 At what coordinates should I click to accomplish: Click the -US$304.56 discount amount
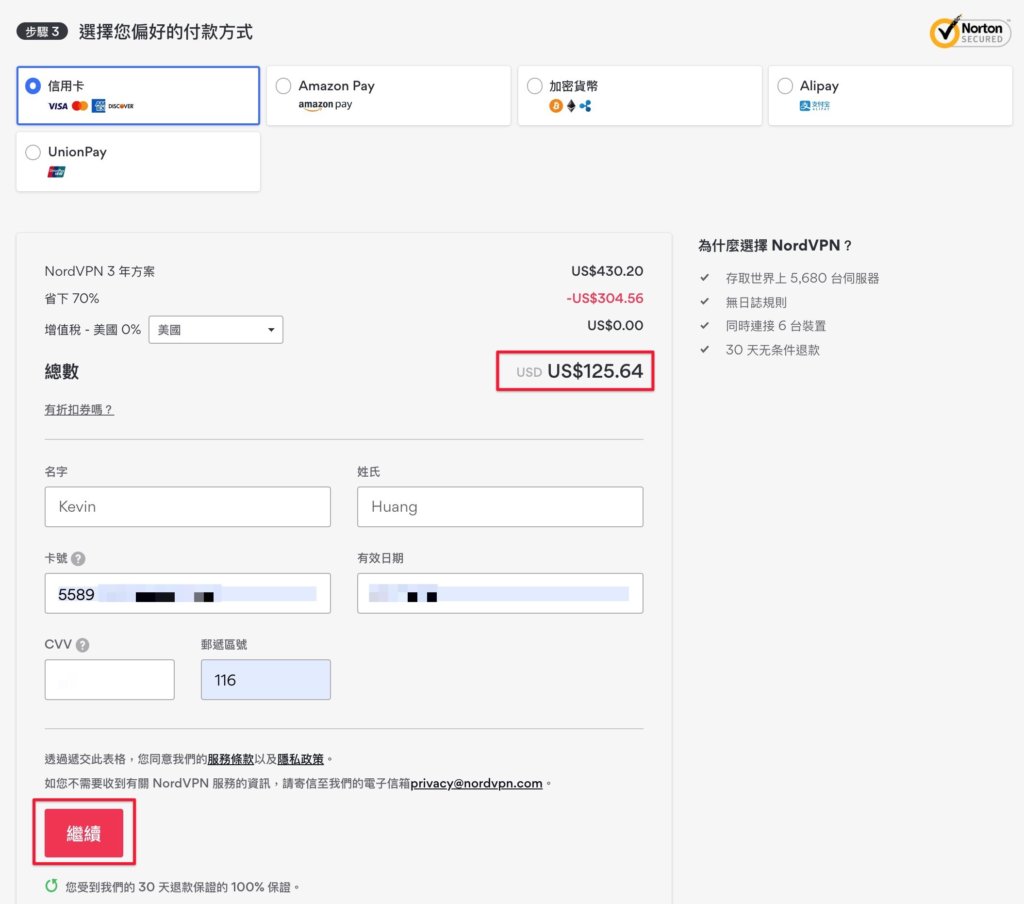tap(605, 299)
